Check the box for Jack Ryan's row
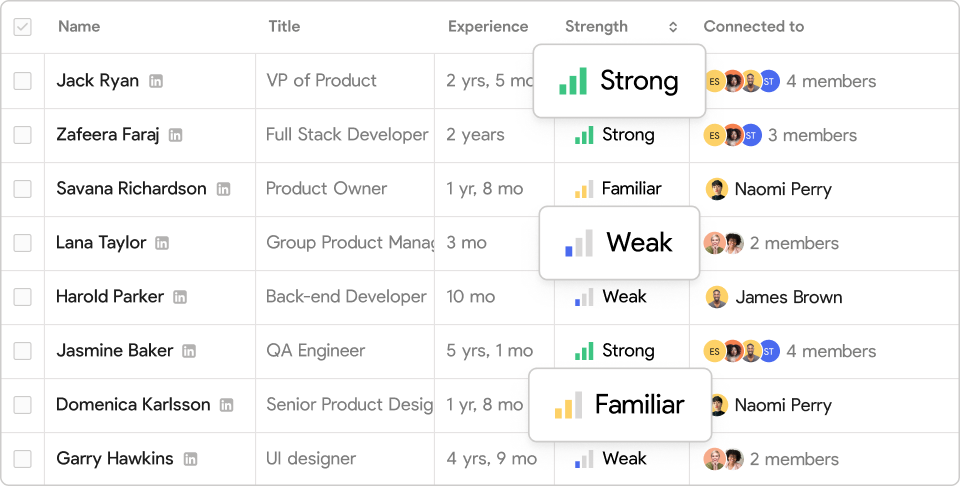960x486 pixels. 22,81
